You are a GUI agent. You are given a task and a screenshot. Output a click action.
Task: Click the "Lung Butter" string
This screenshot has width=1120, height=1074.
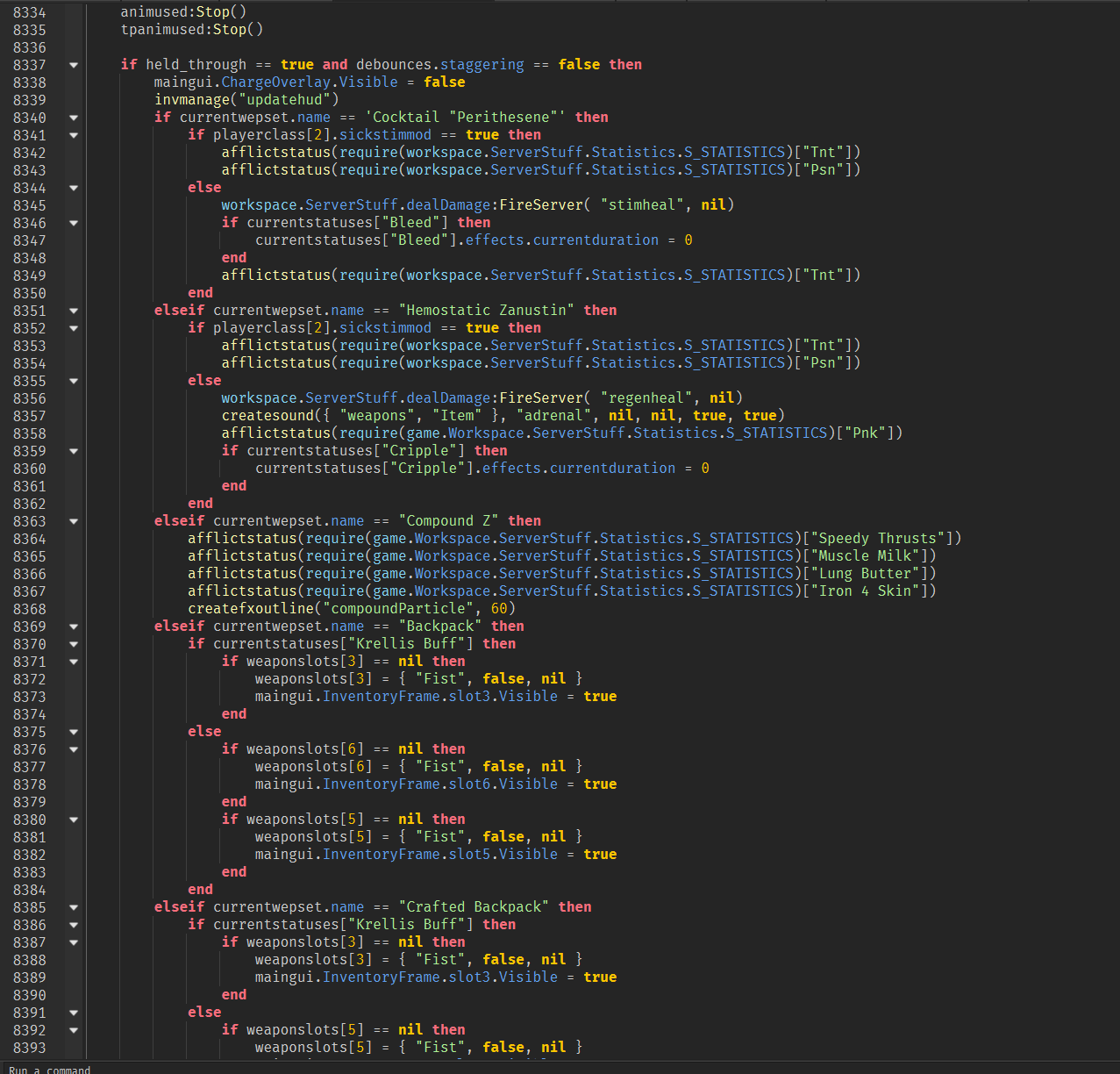[866, 574]
